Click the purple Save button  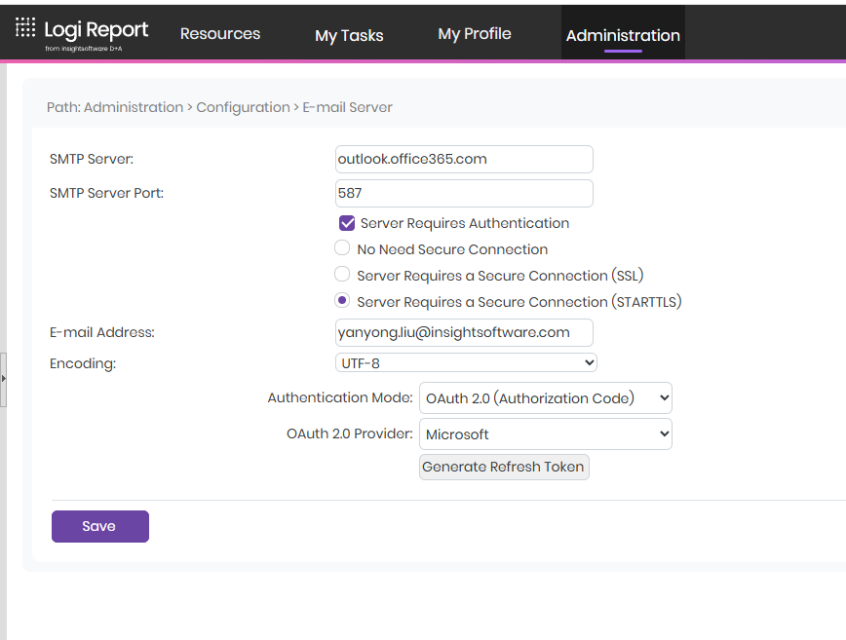100,526
